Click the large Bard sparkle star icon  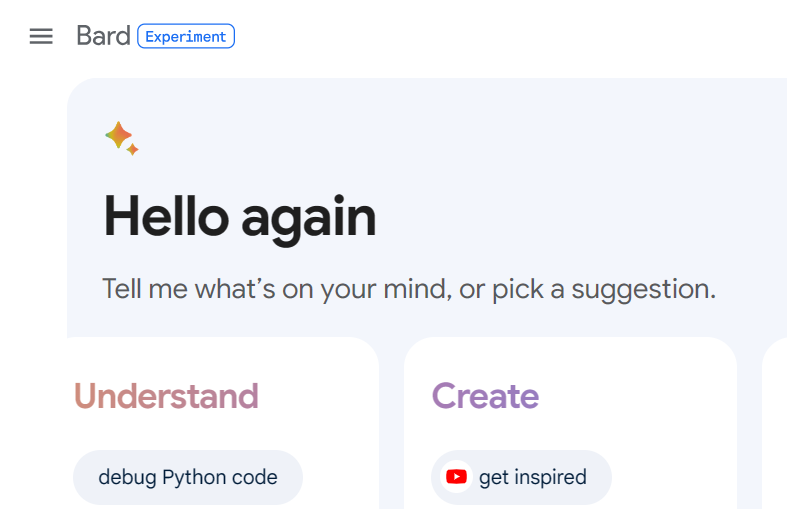[118, 135]
